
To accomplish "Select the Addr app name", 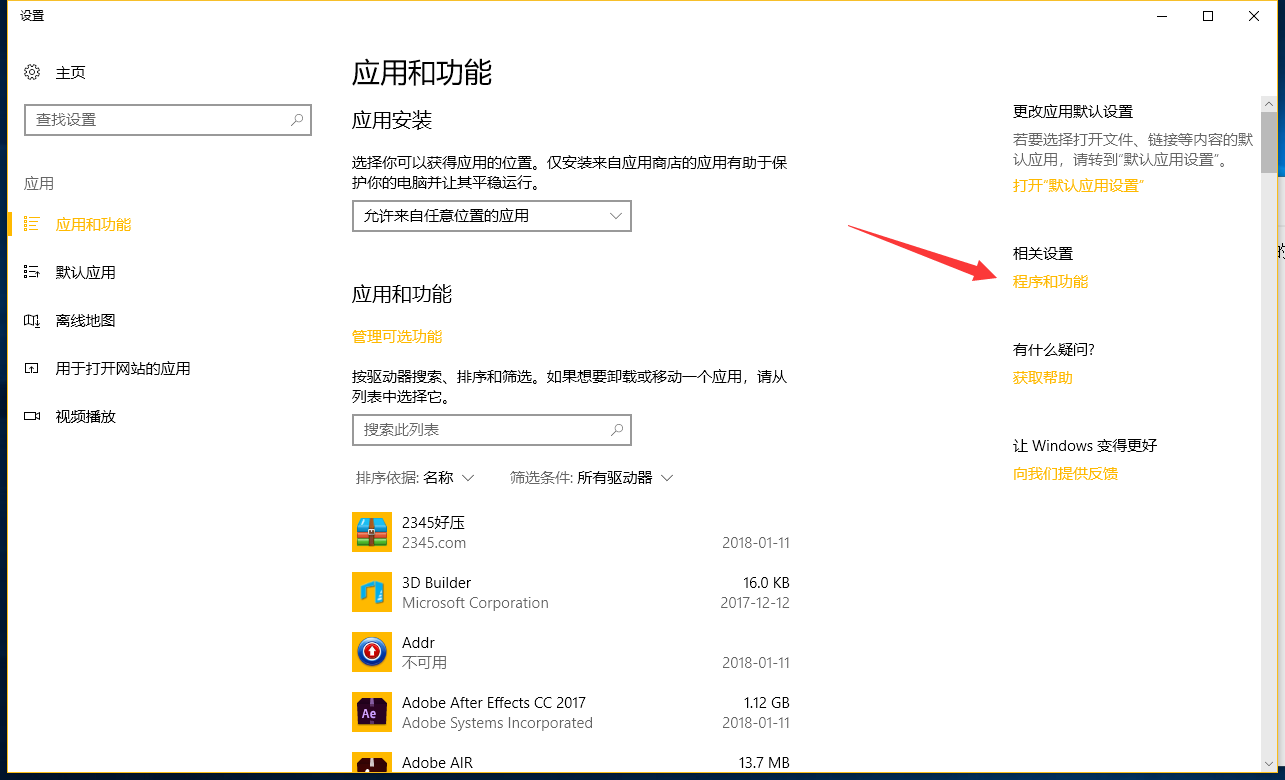I will pyautogui.click(x=418, y=642).
